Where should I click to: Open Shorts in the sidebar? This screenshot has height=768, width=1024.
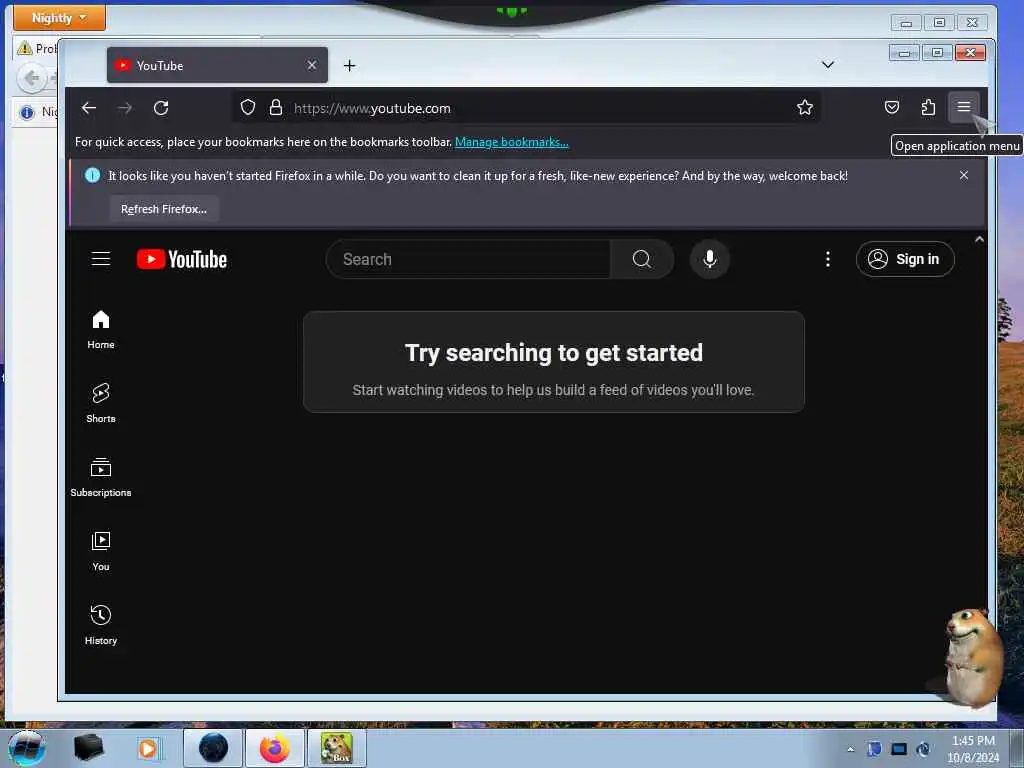(101, 404)
